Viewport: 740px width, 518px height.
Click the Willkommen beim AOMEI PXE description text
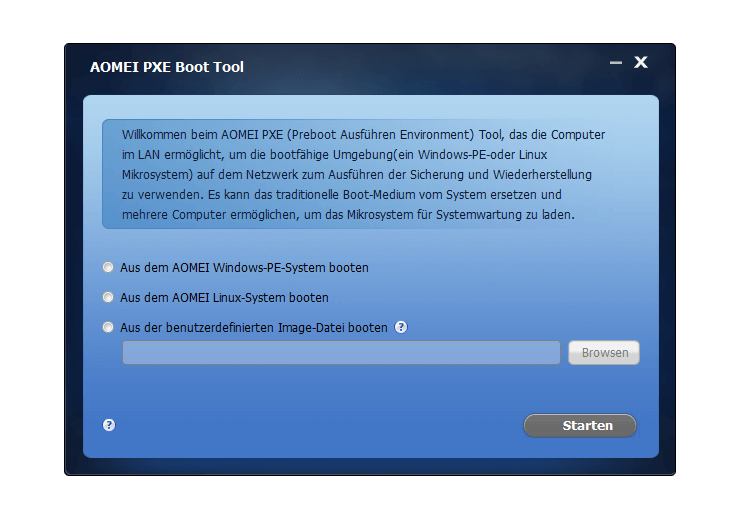tap(363, 175)
